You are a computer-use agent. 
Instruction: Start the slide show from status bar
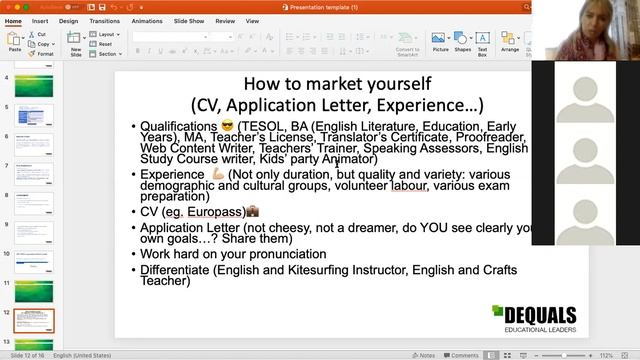523,356
